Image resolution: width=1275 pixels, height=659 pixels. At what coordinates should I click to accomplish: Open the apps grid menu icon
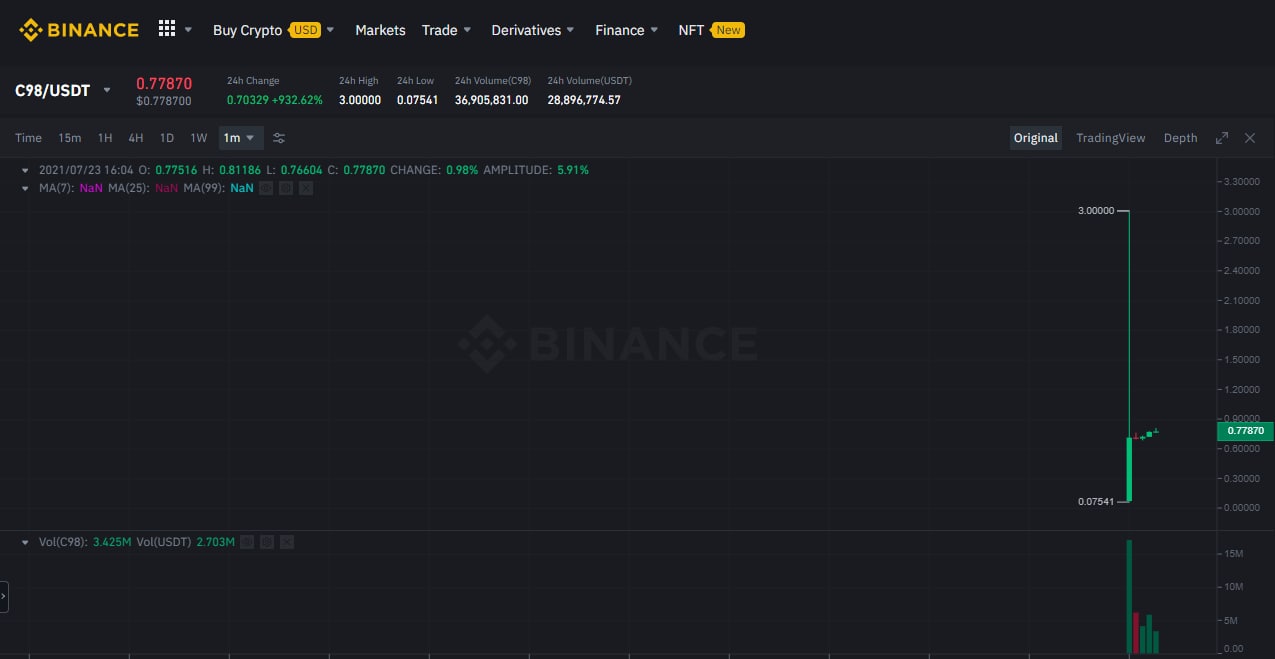167,29
